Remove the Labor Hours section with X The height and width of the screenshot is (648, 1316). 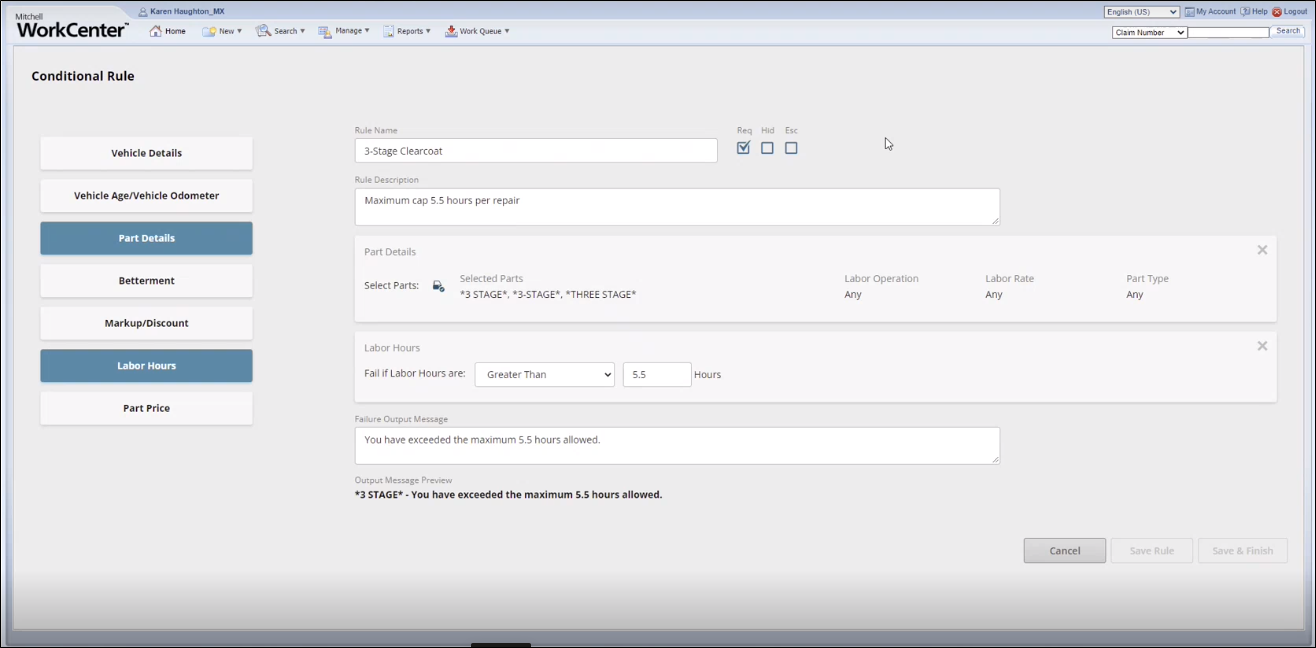pyautogui.click(x=1262, y=346)
